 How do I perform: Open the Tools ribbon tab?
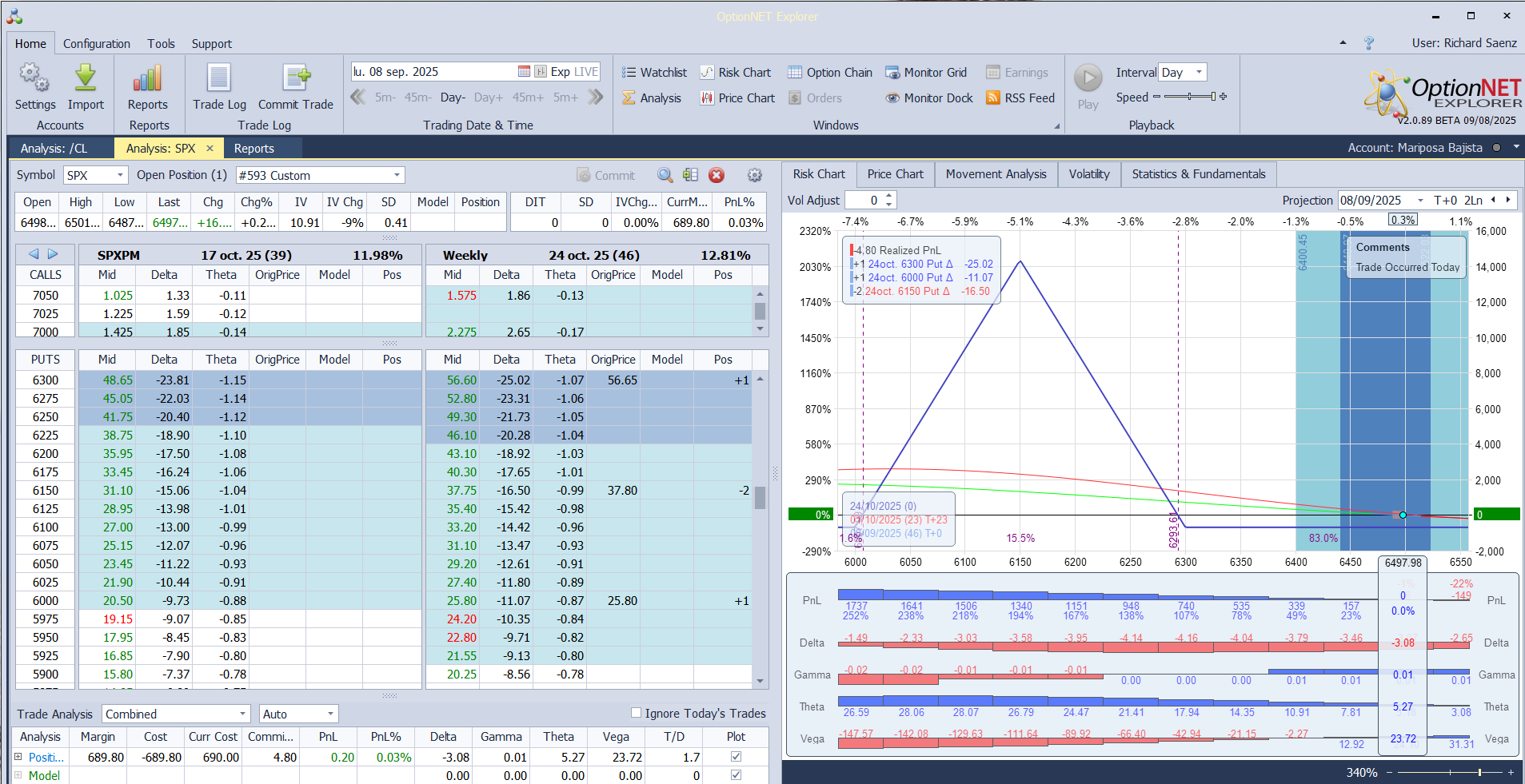(161, 44)
